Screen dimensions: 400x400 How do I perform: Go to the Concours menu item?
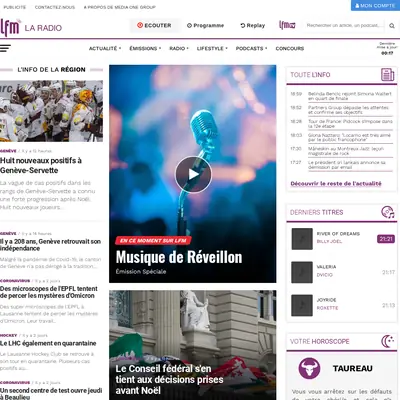290,49
